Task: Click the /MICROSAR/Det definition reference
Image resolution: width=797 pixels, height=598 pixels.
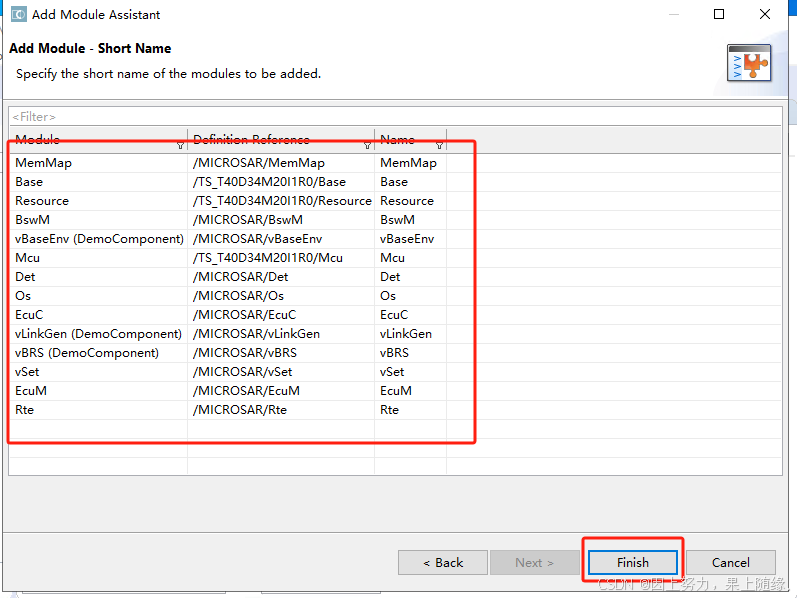Action: point(281,277)
